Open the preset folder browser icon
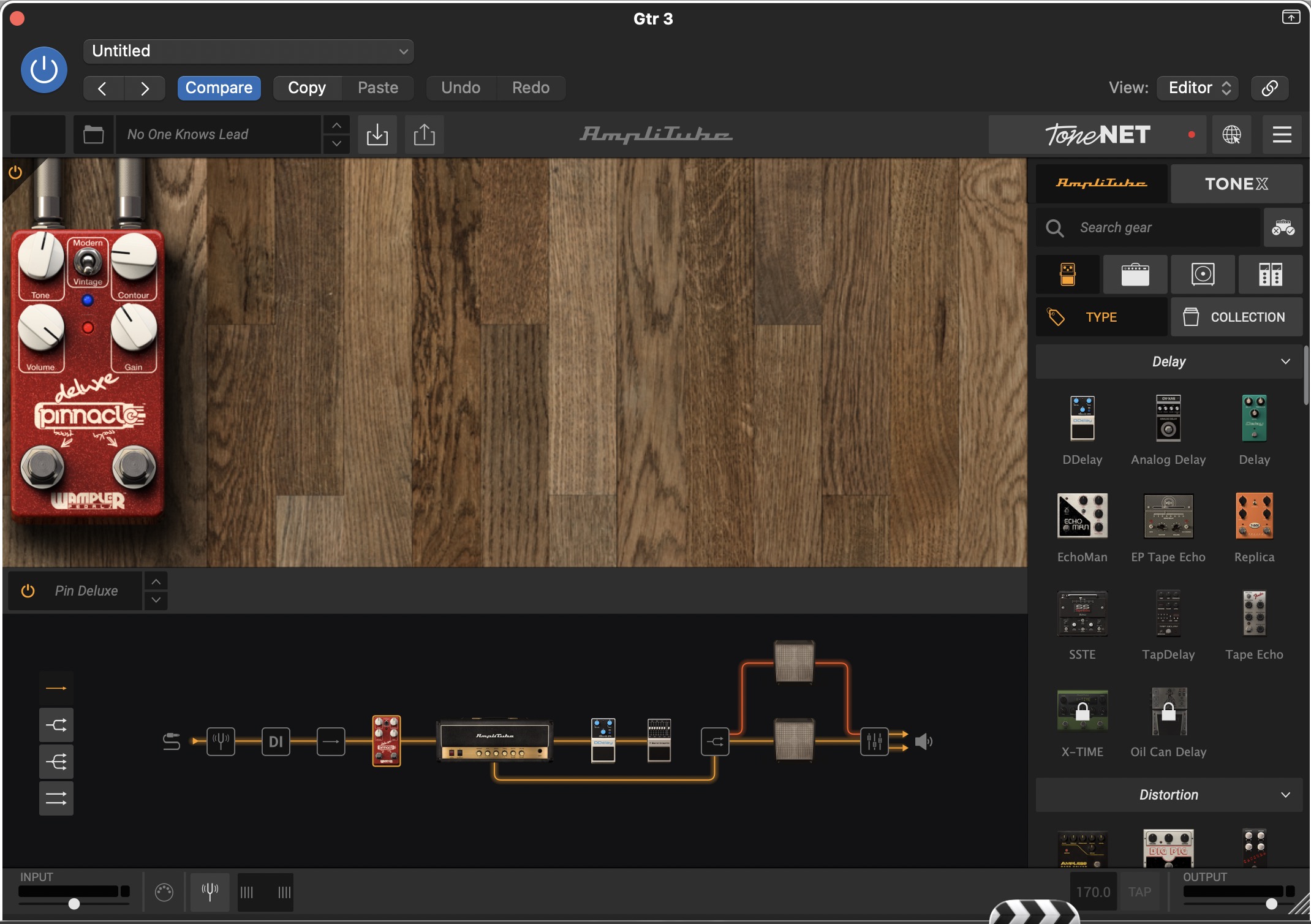 (x=94, y=134)
